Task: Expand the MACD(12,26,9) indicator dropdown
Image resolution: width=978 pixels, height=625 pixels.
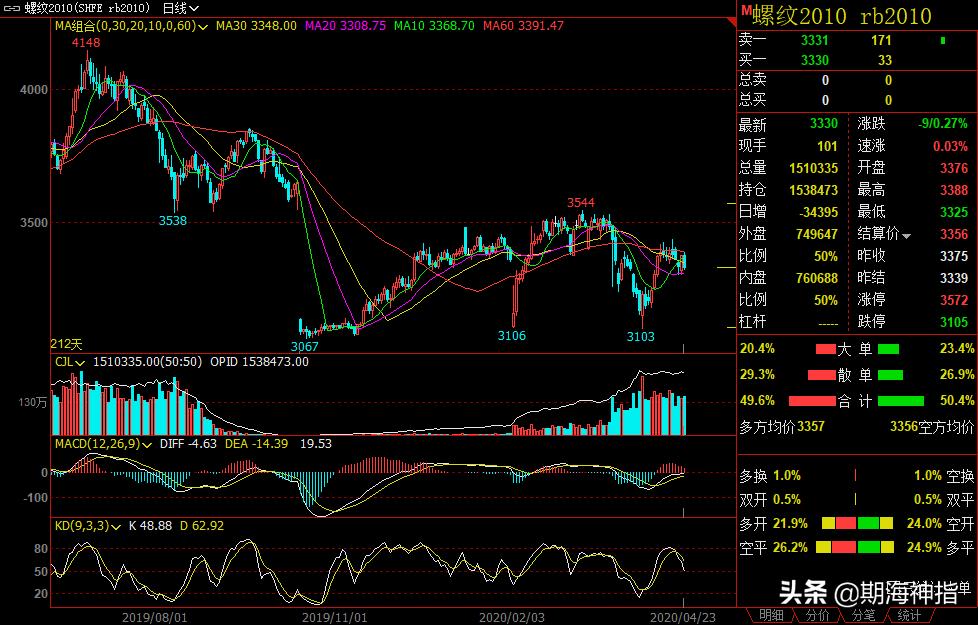Action: 147,445
